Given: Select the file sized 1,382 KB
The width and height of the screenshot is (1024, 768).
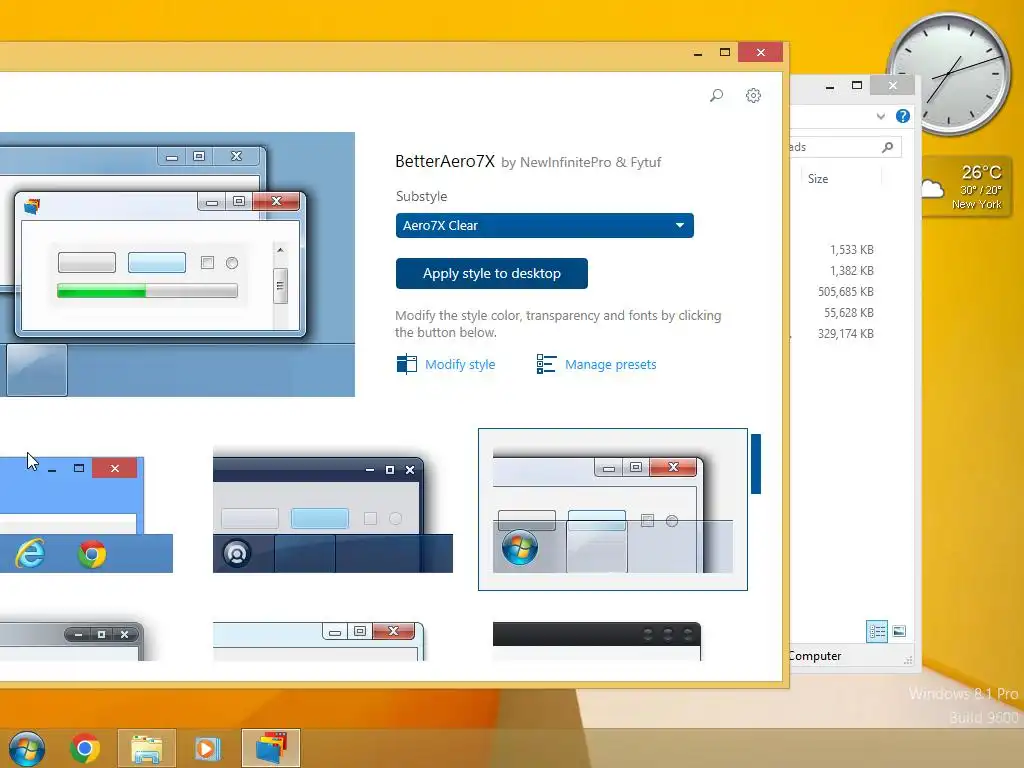Looking at the screenshot, I should coord(852,270).
